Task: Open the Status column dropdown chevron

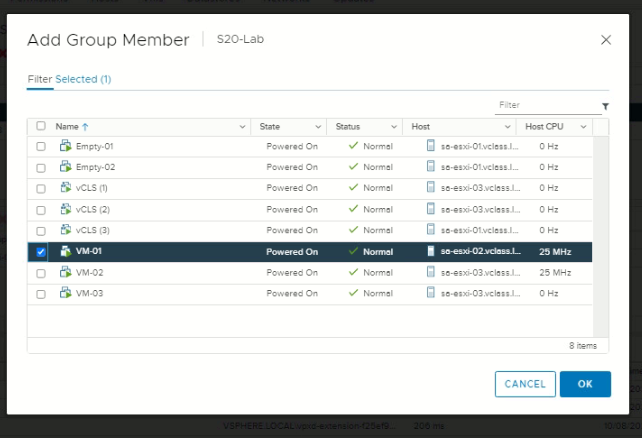Action: [394, 127]
